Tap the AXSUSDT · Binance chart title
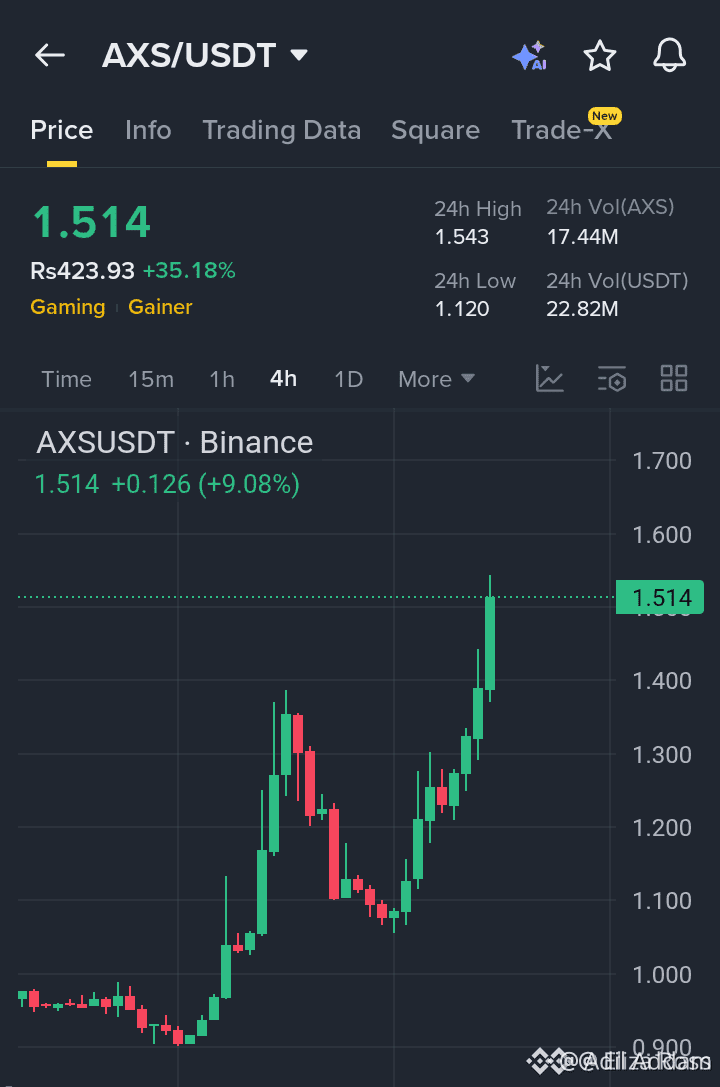 pos(175,442)
